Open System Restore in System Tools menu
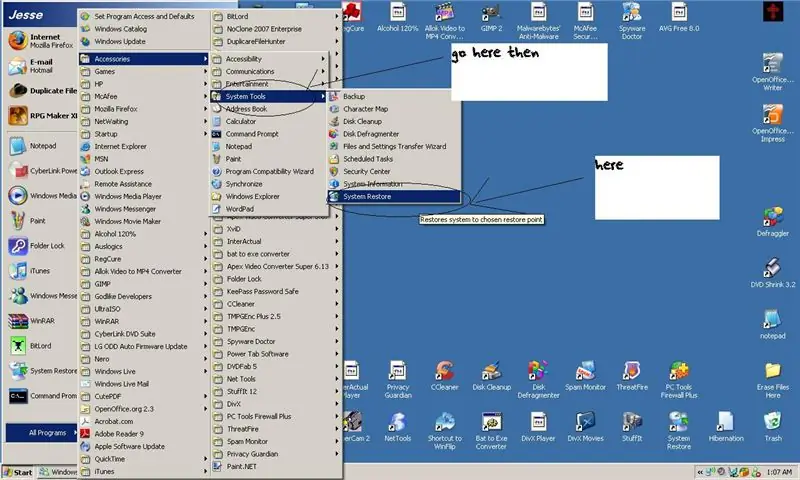The height and width of the screenshot is (480, 800). pyautogui.click(x=393, y=196)
